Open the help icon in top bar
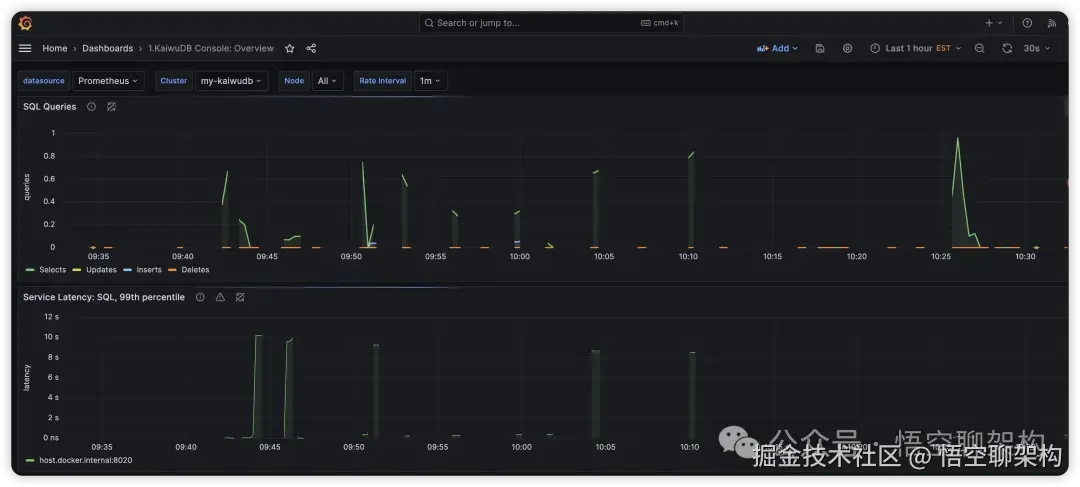 (x=1027, y=23)
